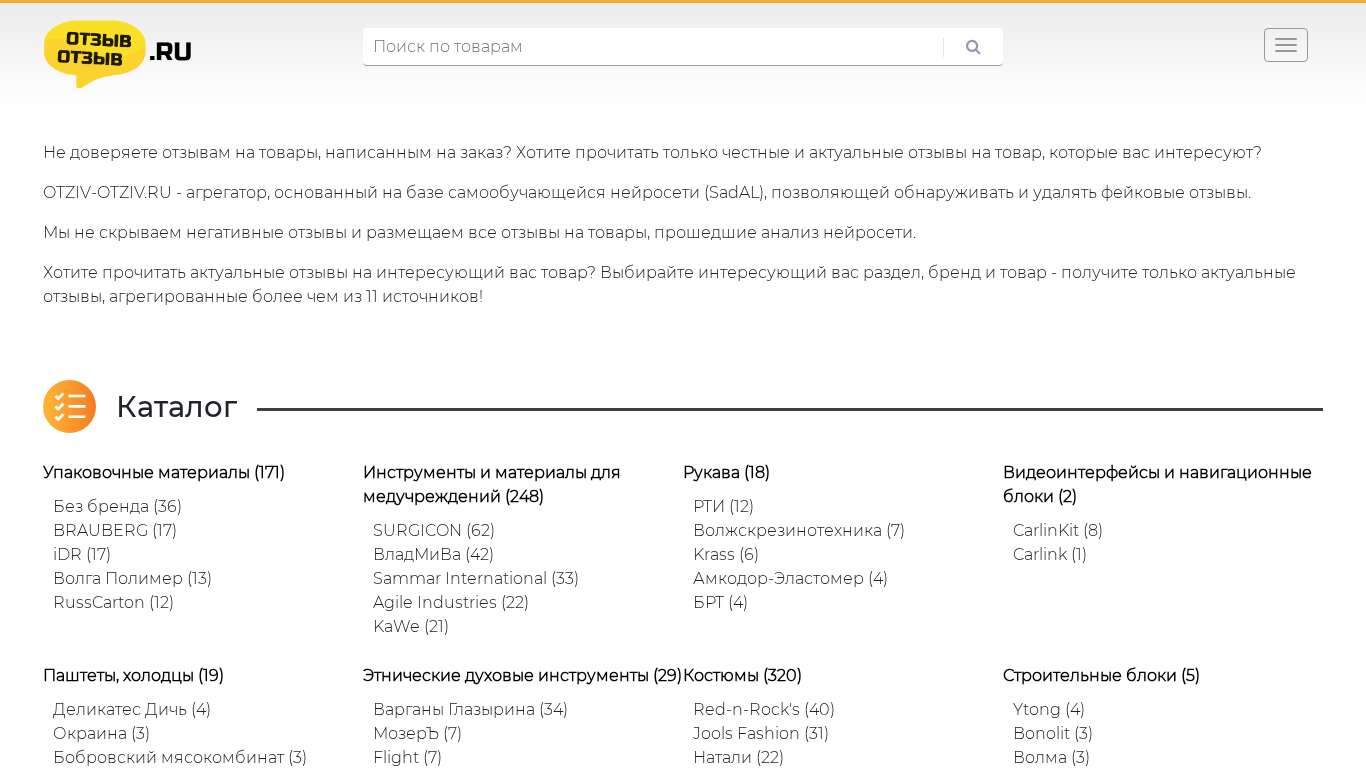Select brand Волжскрезинотехника (7)
Screen dimensions: 1366x768
click(x=799, y=530)
